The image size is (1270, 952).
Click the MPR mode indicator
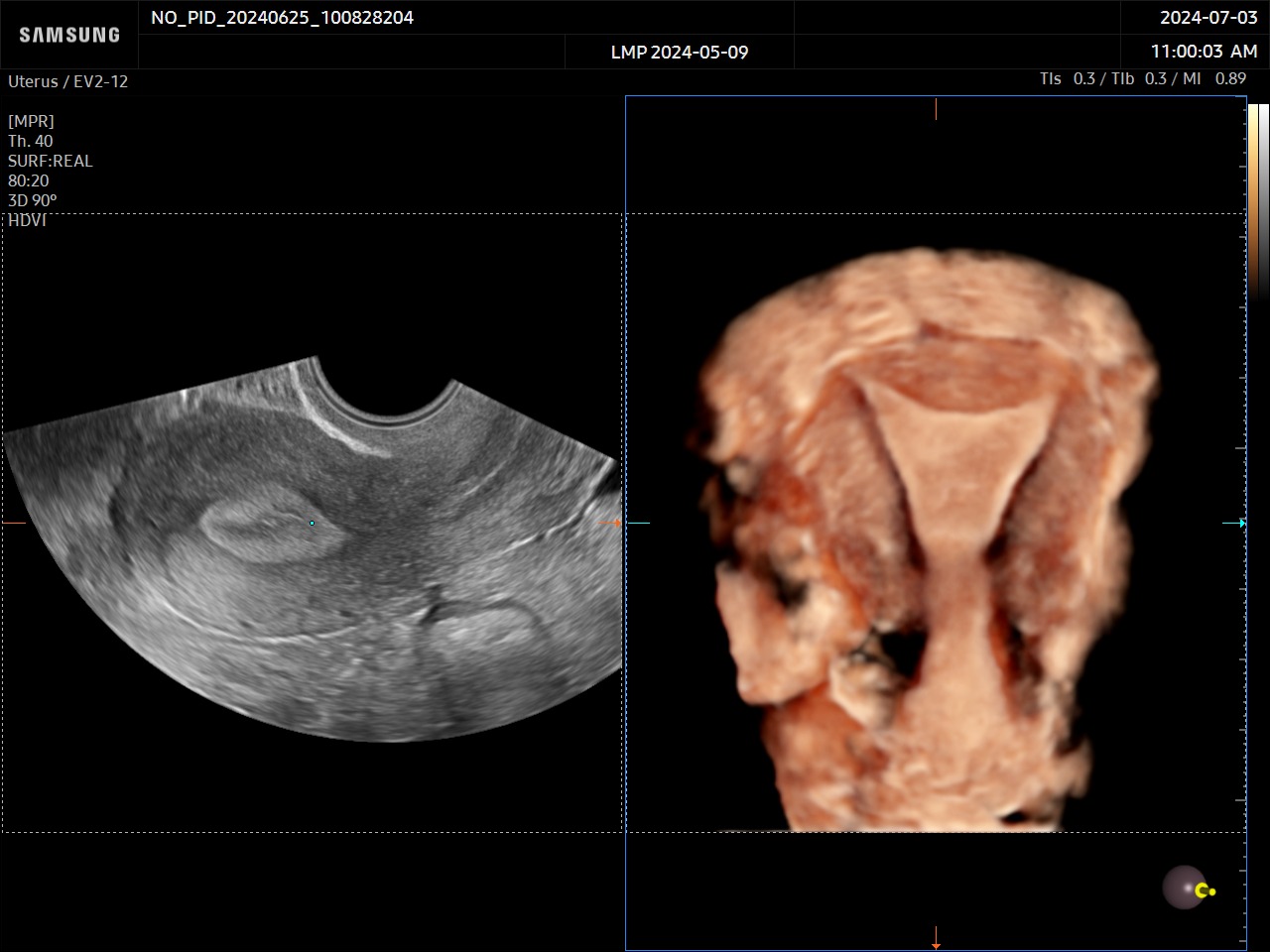point(31,120)
